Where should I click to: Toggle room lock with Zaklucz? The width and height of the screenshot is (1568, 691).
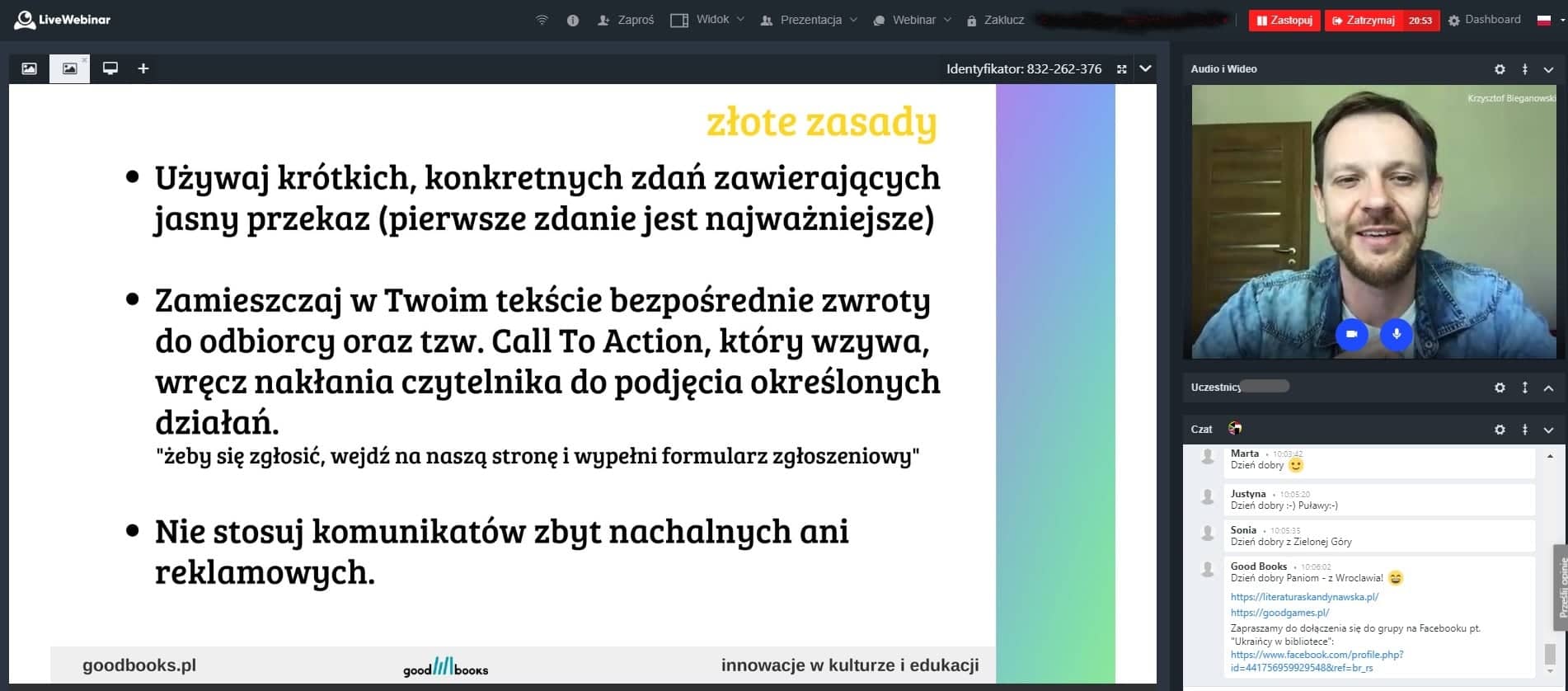point(995,21)
